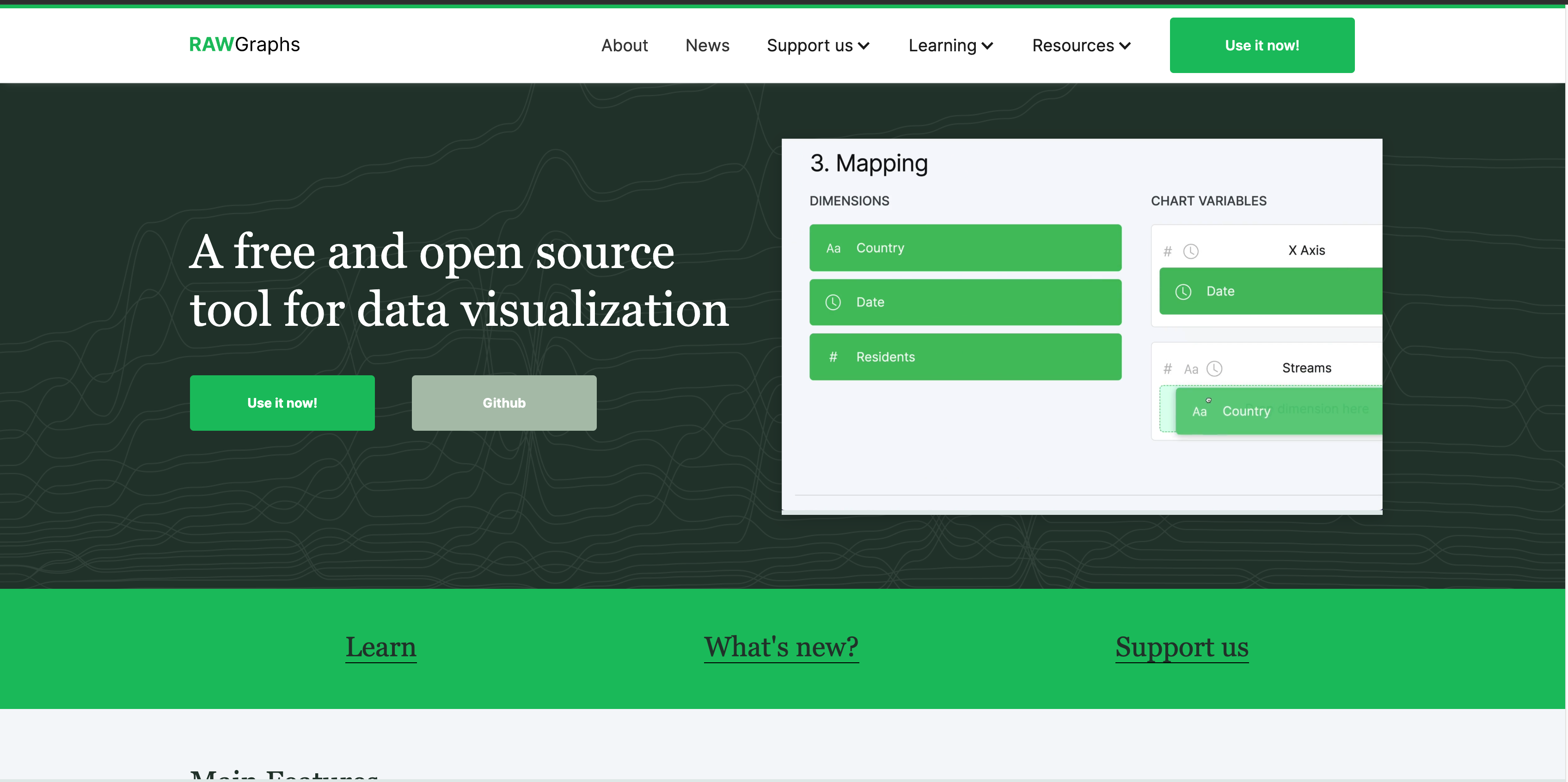
Task: Expand the Learning menu chevron
Action: point(987,46)
